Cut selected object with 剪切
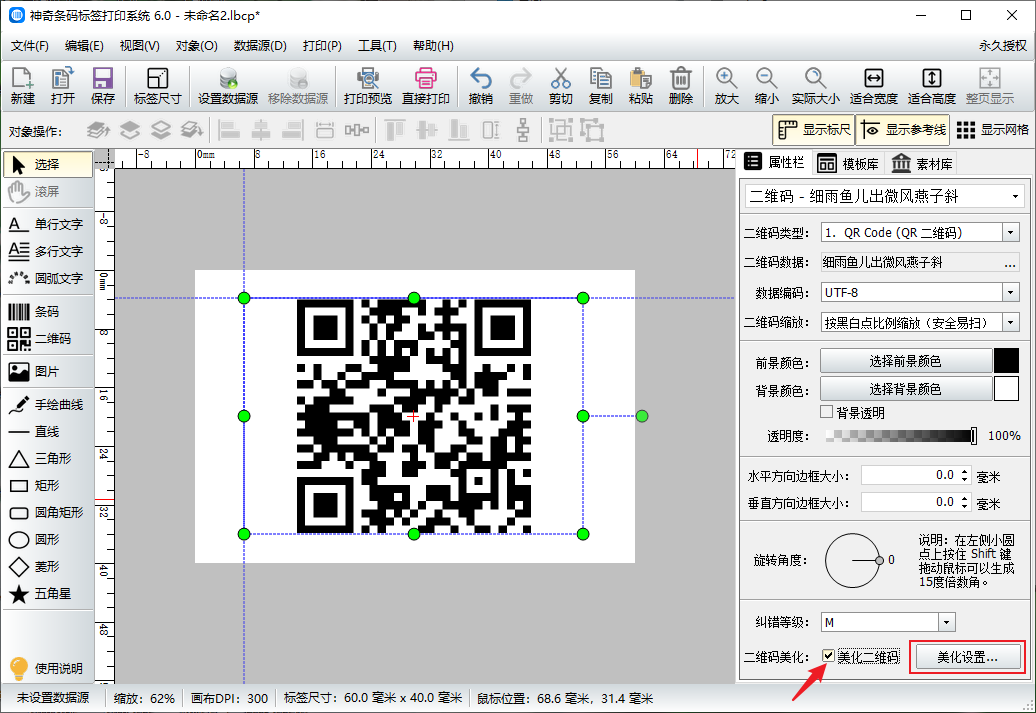1036x713 pixels. pos(560,86)
